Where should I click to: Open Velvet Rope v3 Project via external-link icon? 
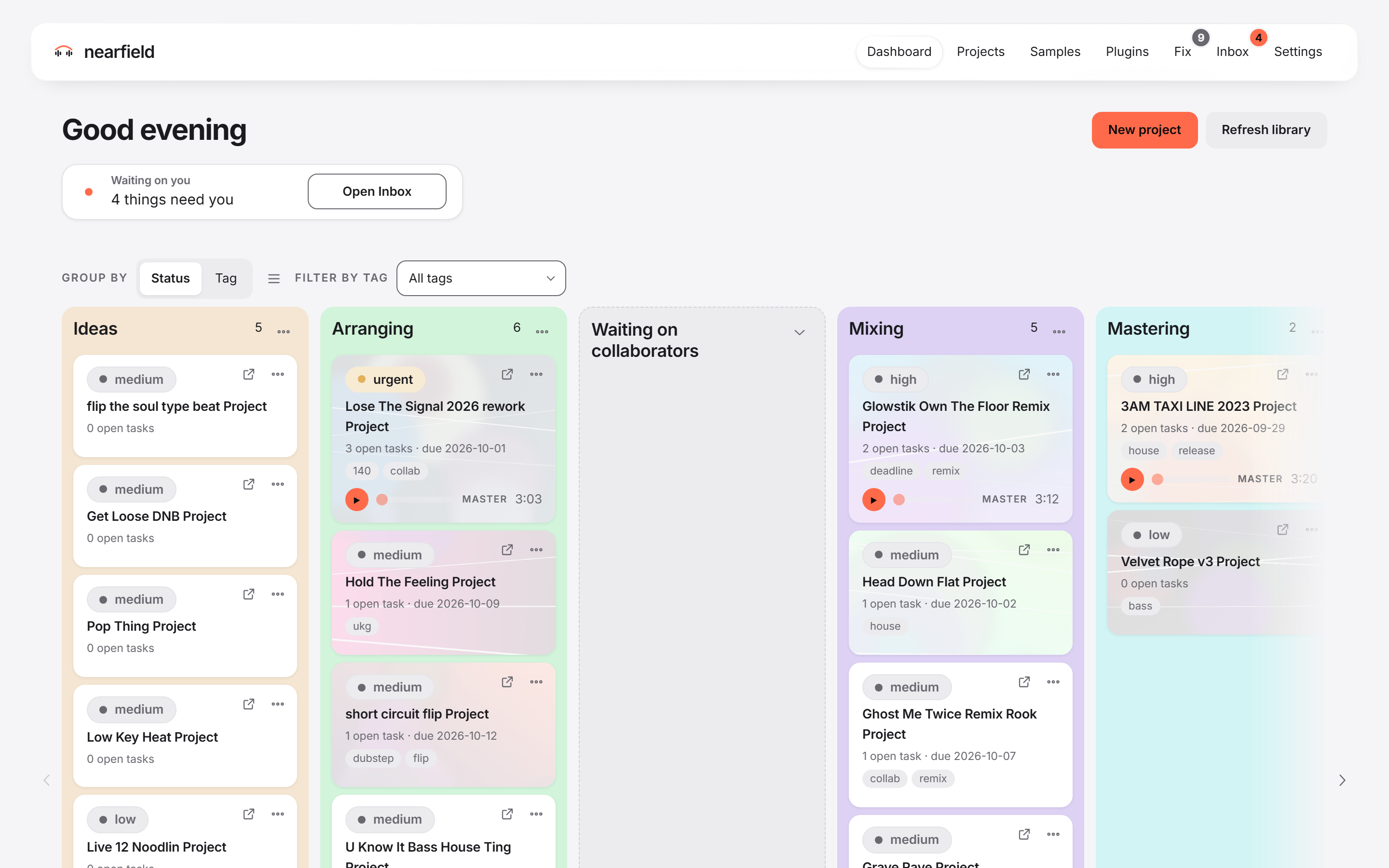[1283, 530]
